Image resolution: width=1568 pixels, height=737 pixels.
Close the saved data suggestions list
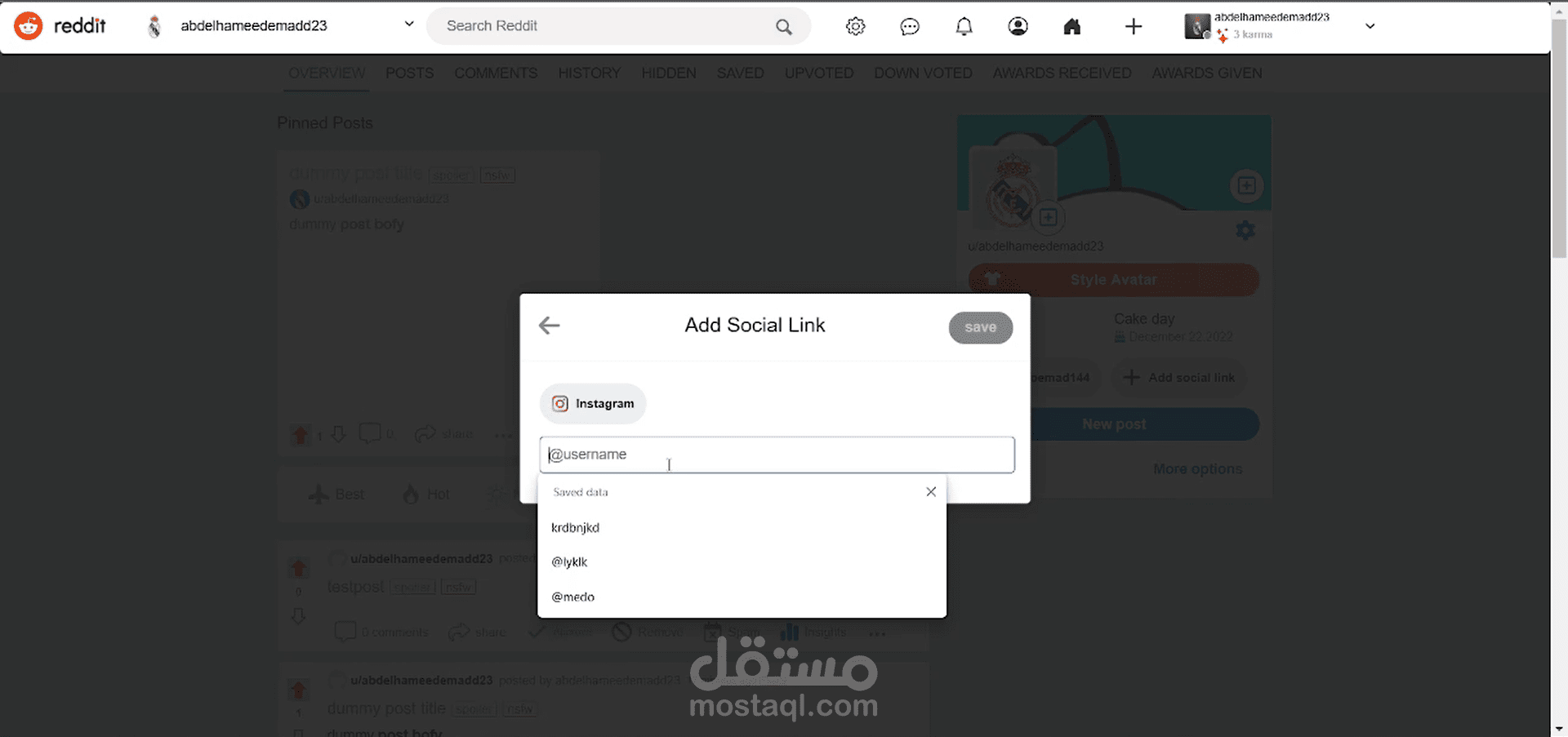[931, 491]
